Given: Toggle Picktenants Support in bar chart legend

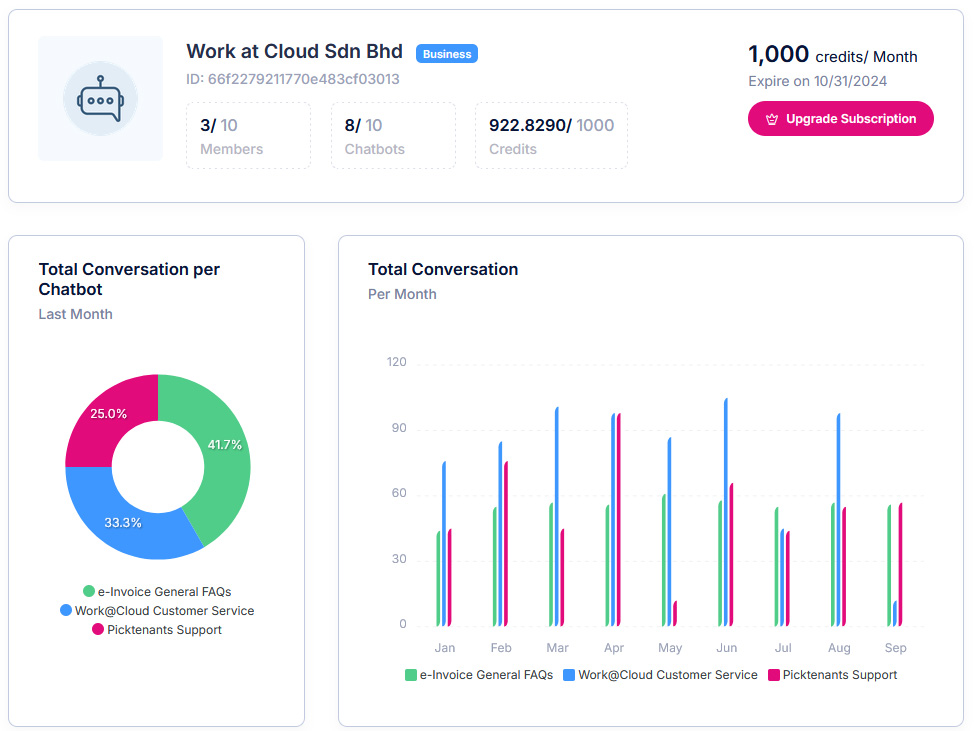Looking at the screenshot, I should pyautogui.click(x=832, y=675).
